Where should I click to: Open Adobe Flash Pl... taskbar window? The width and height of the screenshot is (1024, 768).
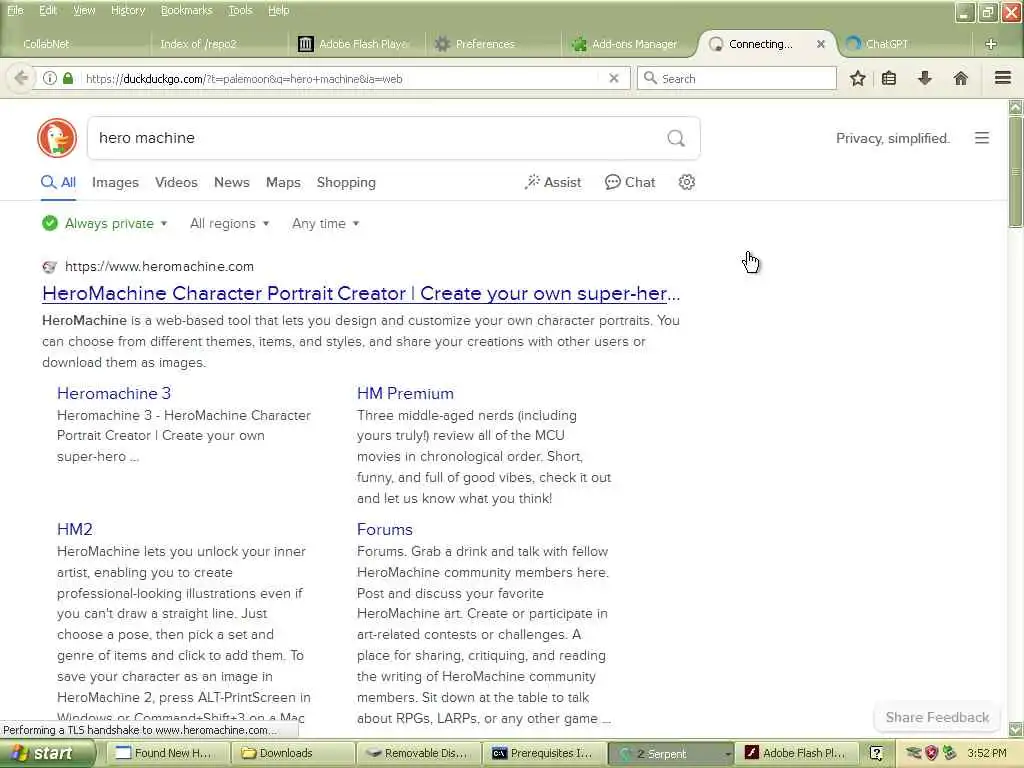796,754
